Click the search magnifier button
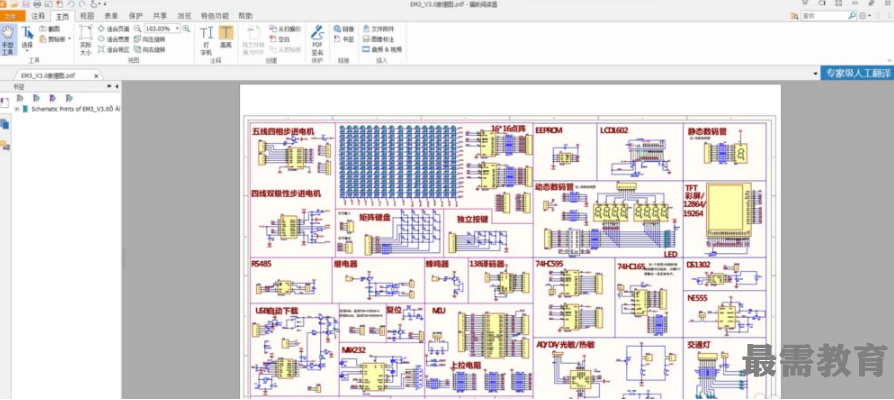The image size is (894, 400). (852, 16)
